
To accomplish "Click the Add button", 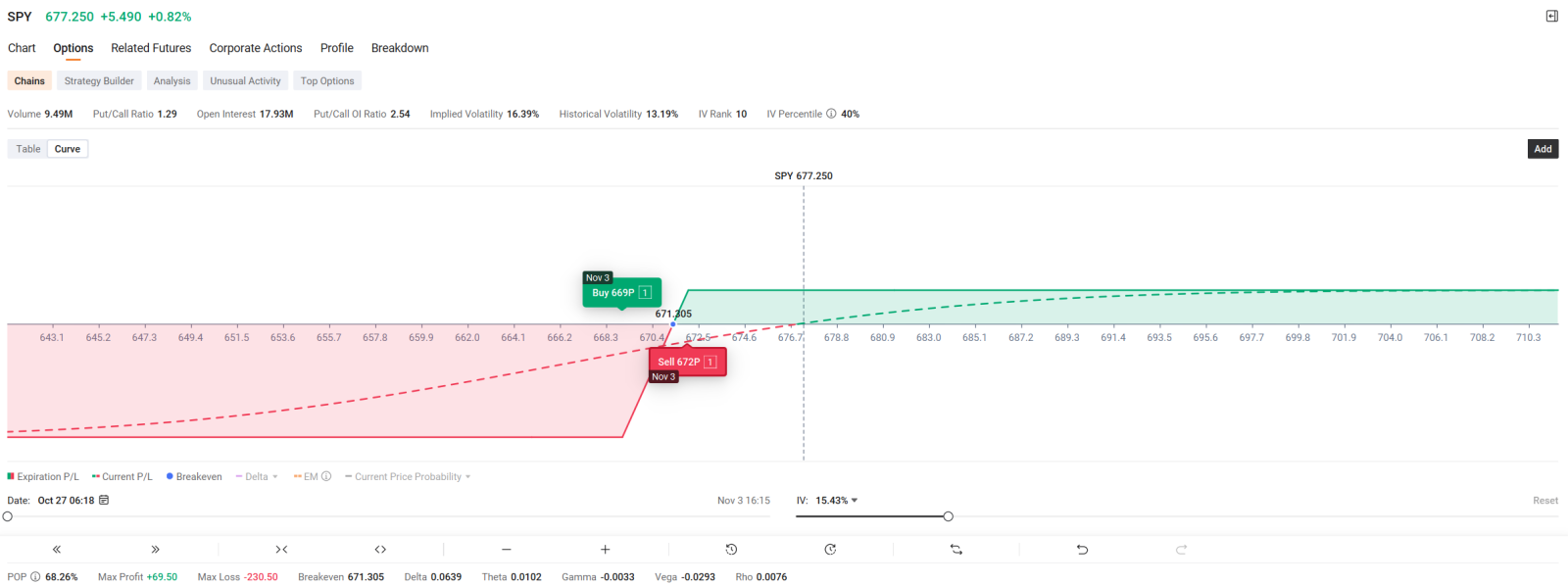I will tap(1543, 149).
